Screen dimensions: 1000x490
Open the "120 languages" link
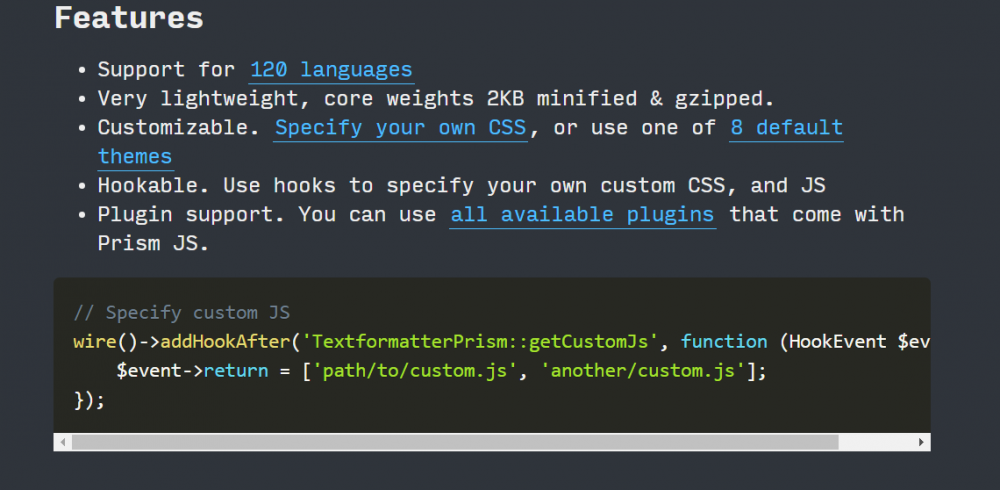point(330,70)
